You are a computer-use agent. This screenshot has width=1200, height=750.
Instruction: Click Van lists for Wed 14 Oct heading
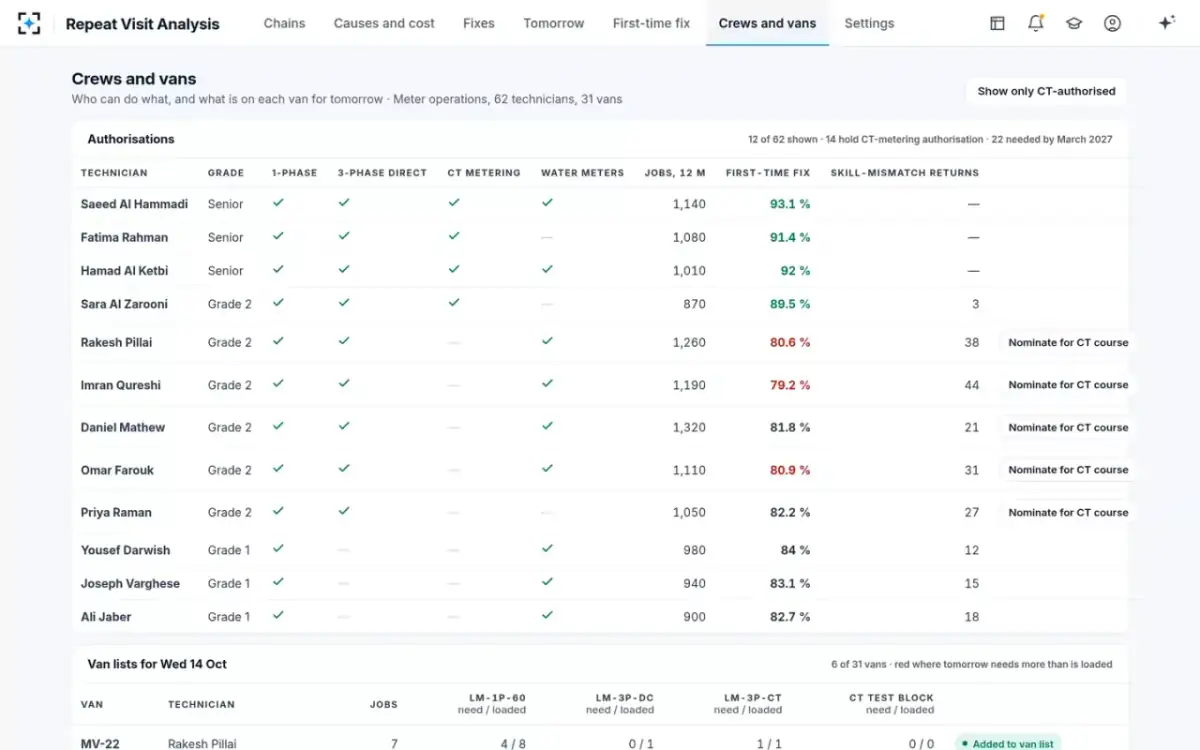pyautogui.click(x=157, y=664)
